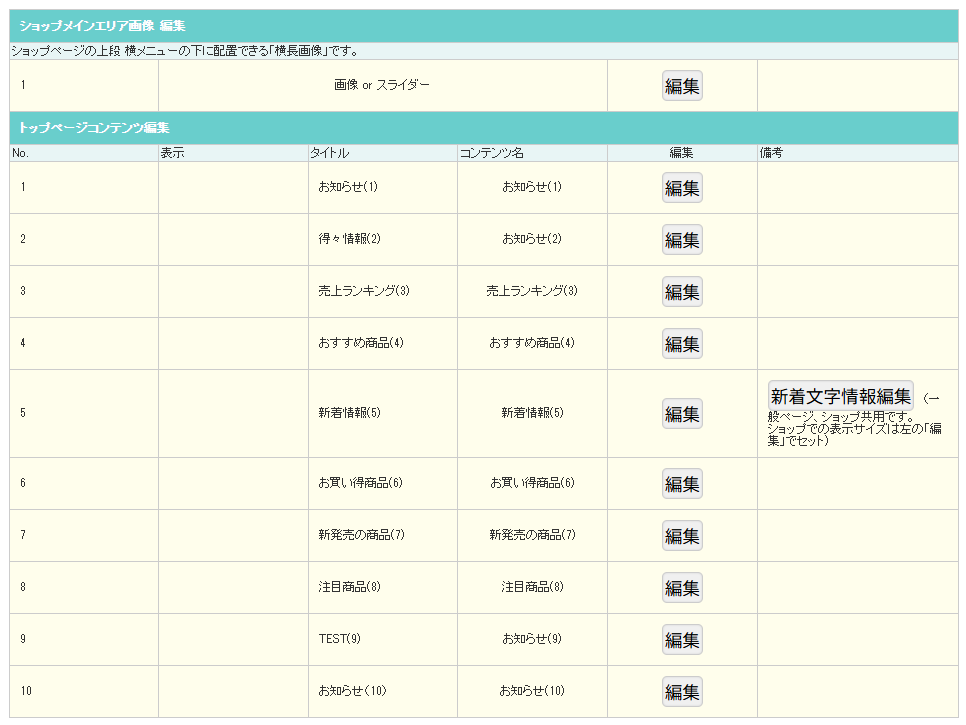This screenshot has width=966, height=725.
Task: Edit the 新発売の商品(7) content
Action: 682,535
